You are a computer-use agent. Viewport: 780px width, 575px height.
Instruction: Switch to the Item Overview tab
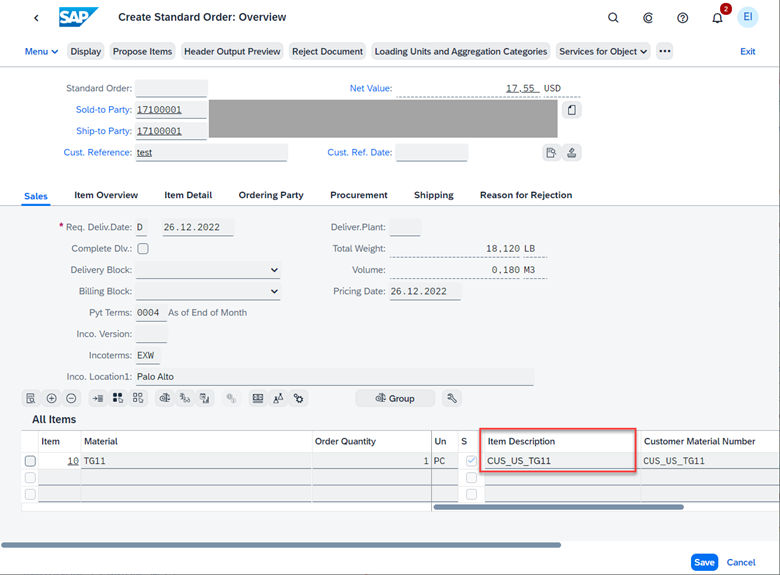point(106,195)
